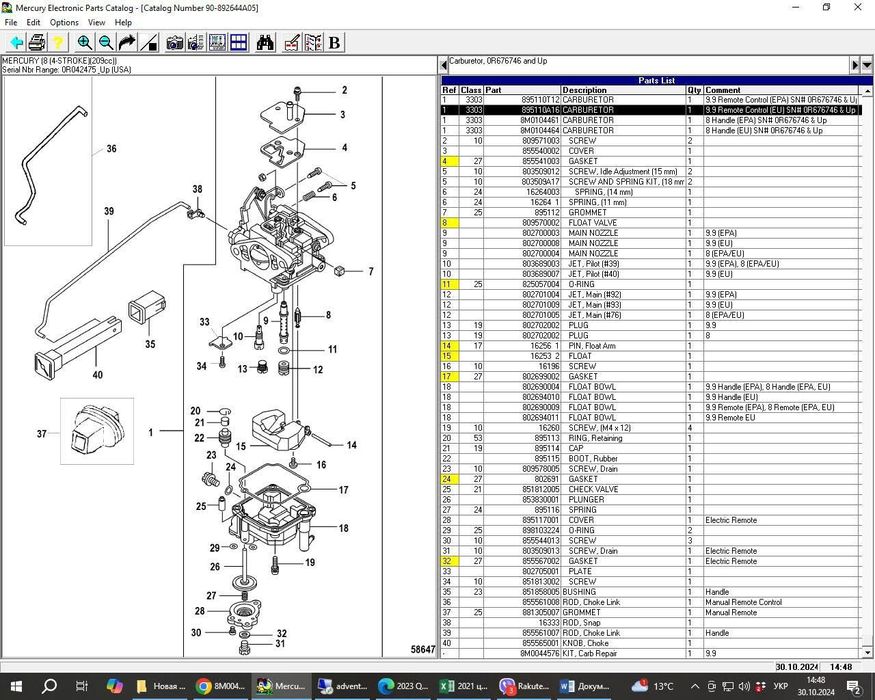Open the File menu
The image size is (875, 700).
point(11,22)
